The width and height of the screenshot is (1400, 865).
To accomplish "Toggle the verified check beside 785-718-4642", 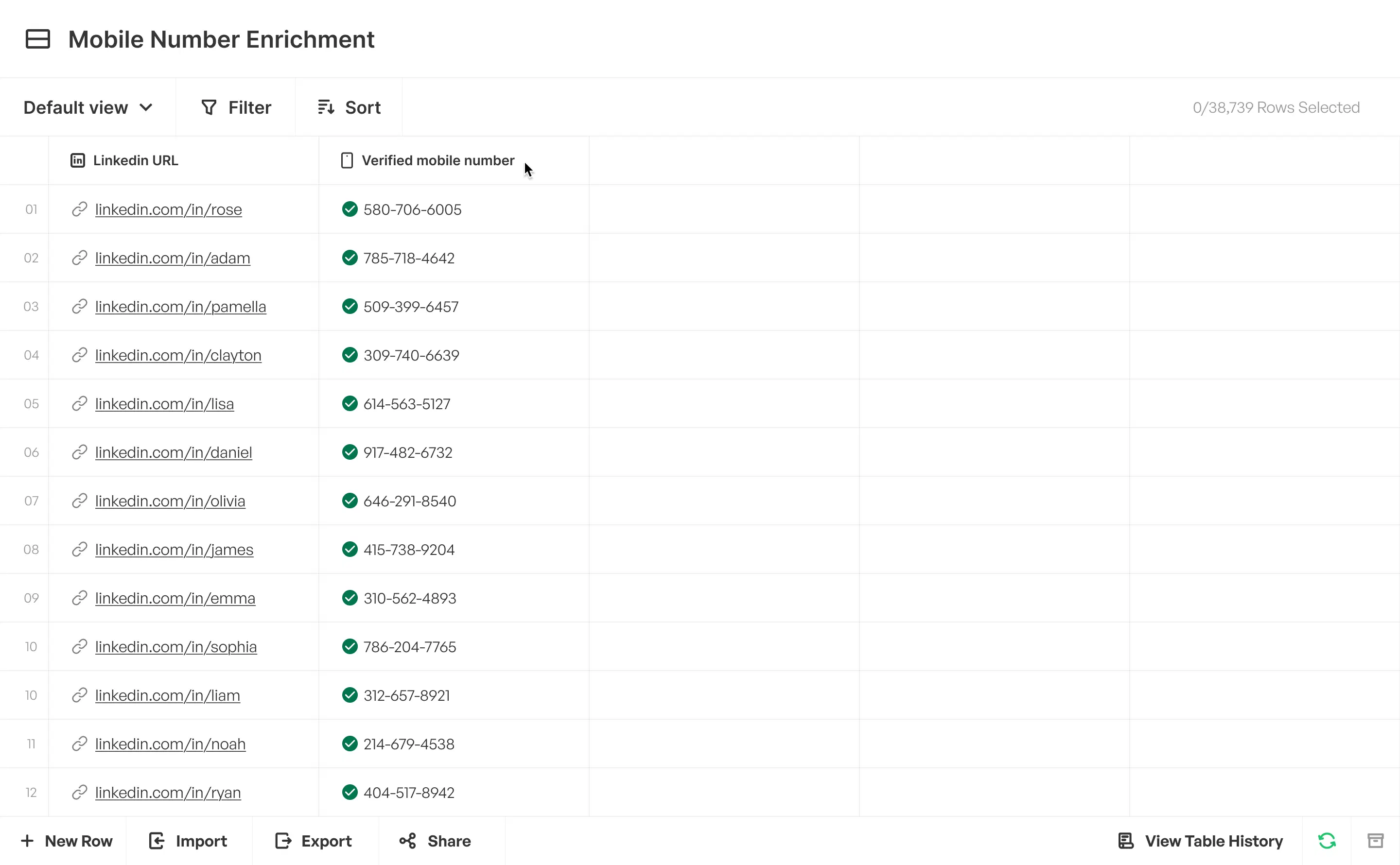I will pos(350,258).
